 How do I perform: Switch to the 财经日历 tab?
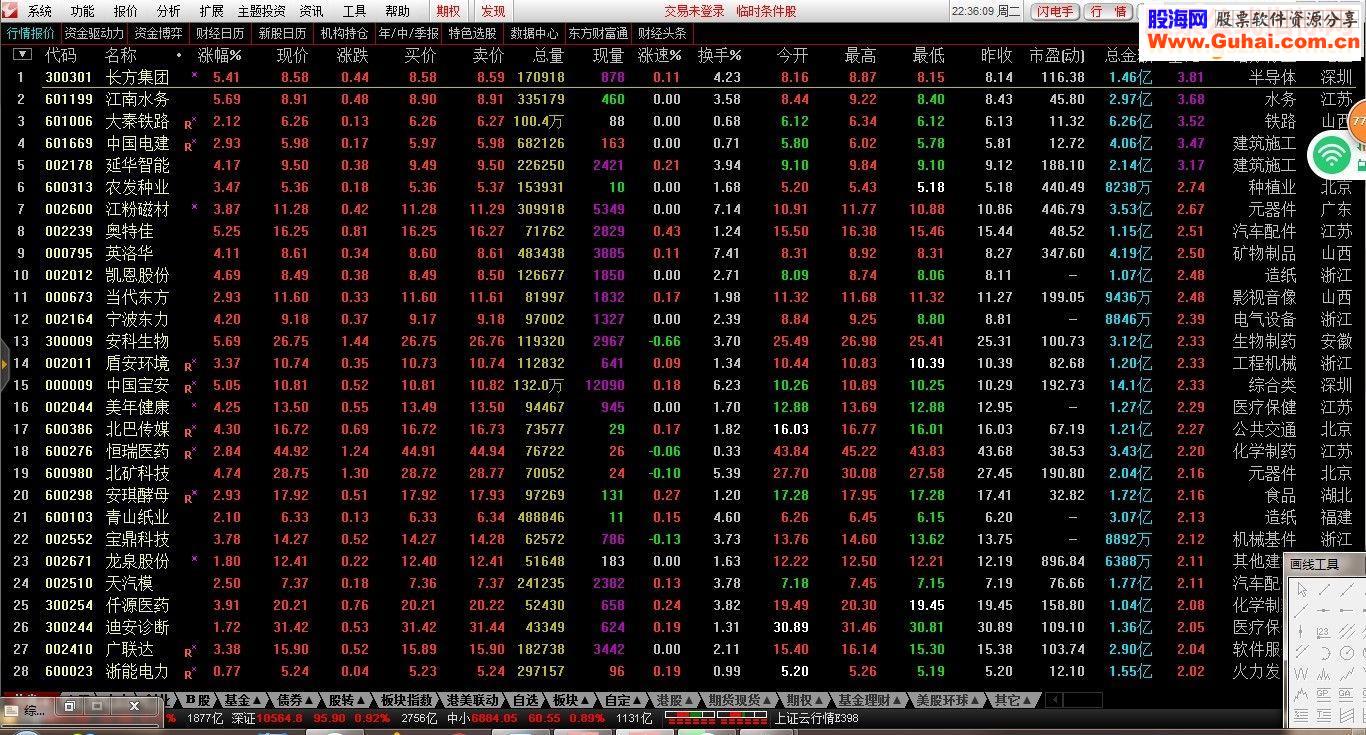[220, 33]
